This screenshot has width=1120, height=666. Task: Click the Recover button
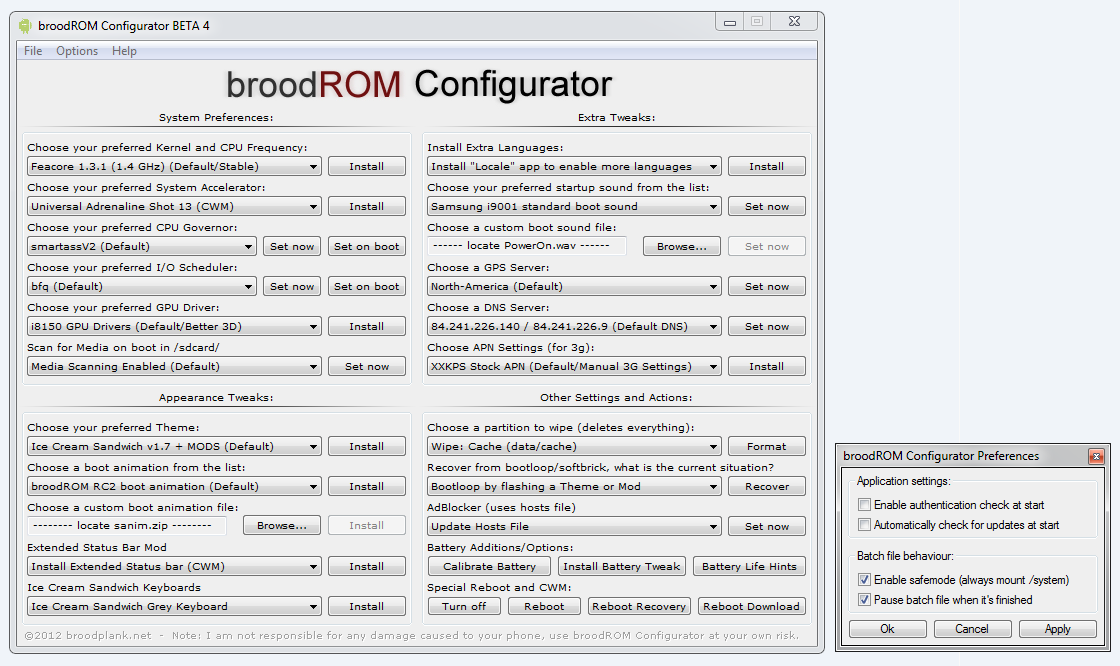(x=766, y=487)
